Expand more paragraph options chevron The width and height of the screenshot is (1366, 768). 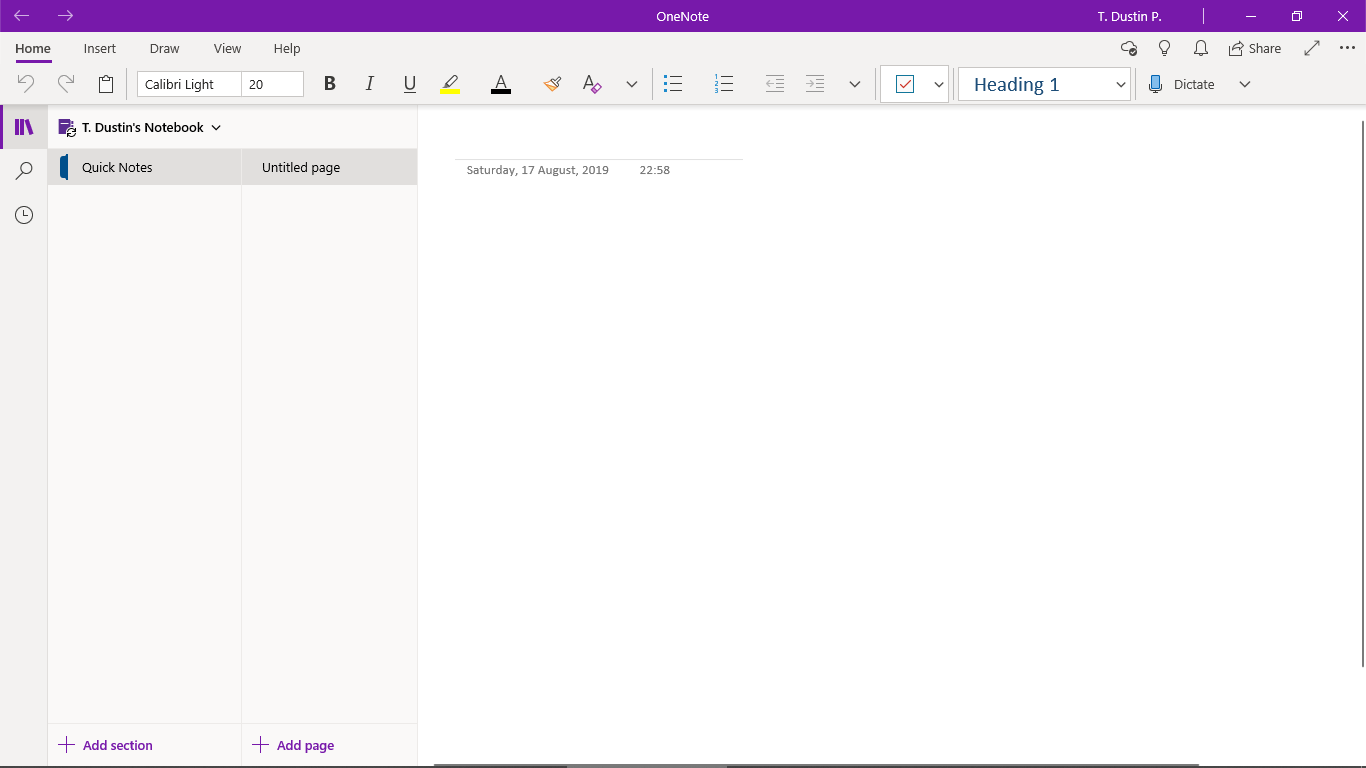(855, 84)
